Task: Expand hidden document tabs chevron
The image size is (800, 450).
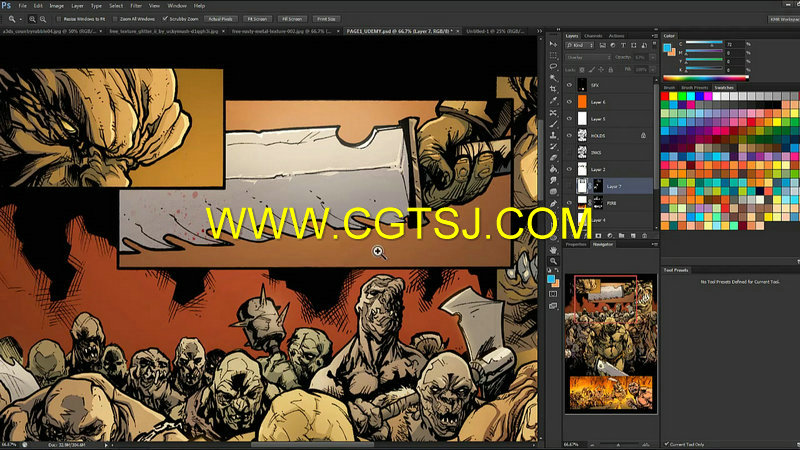Action: click(x=539, y=31)
